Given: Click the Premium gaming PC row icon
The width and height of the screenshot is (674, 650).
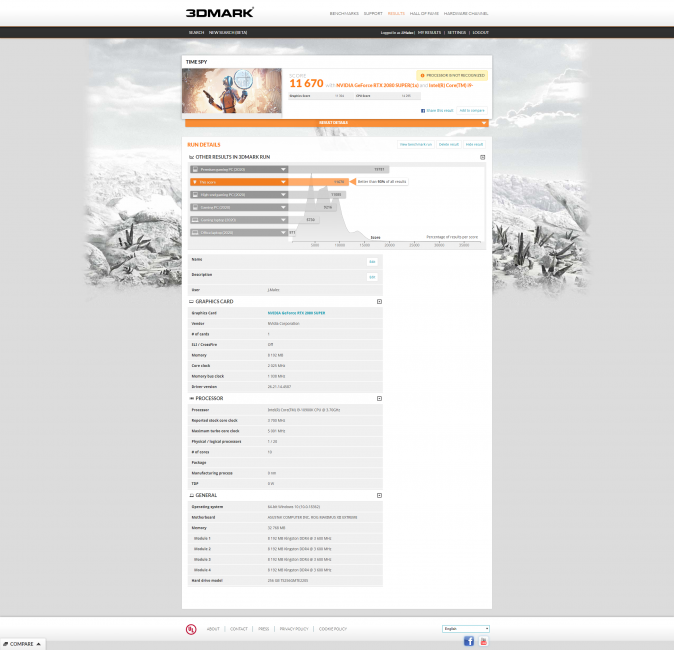Looking at the screenshot, I should [x=195, y=169].
